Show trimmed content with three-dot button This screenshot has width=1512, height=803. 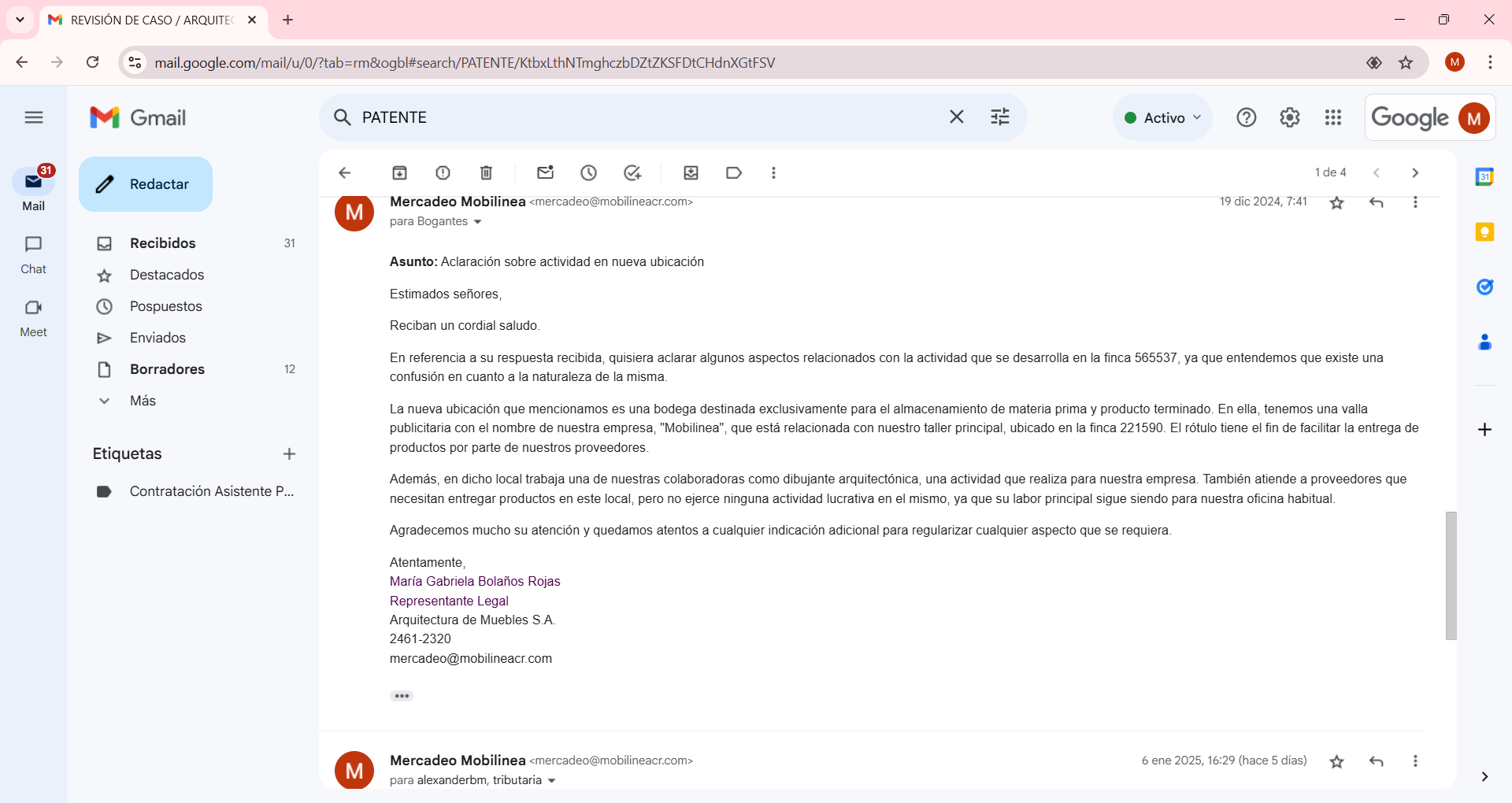402,696
